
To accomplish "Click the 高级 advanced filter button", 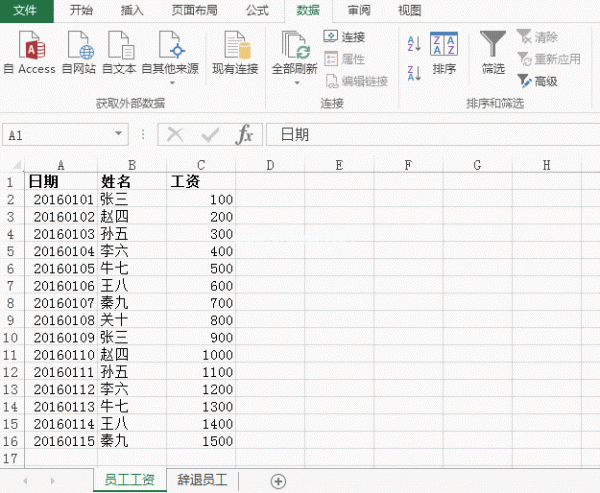I will pos(538,81).
